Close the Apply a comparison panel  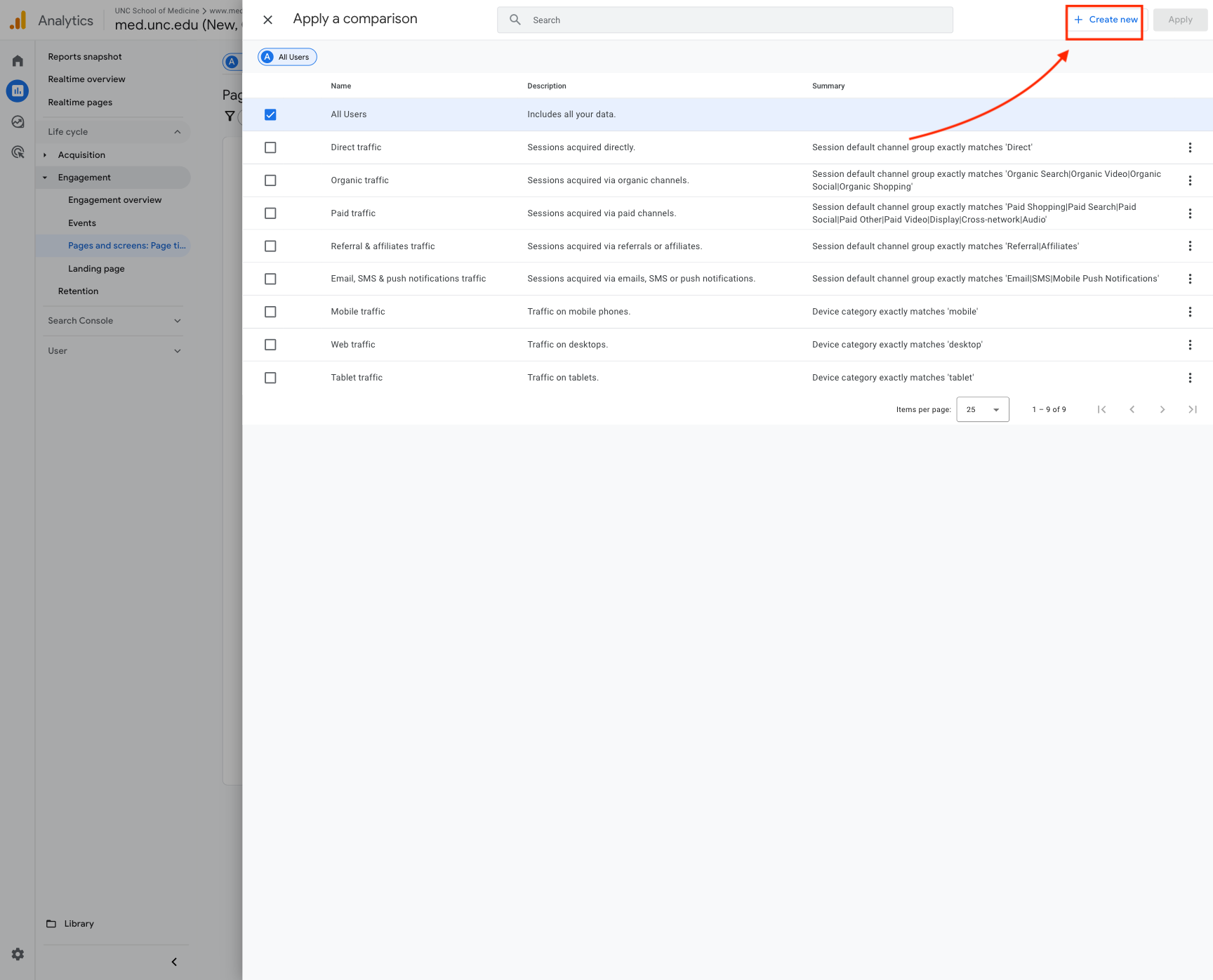(267, 20)
